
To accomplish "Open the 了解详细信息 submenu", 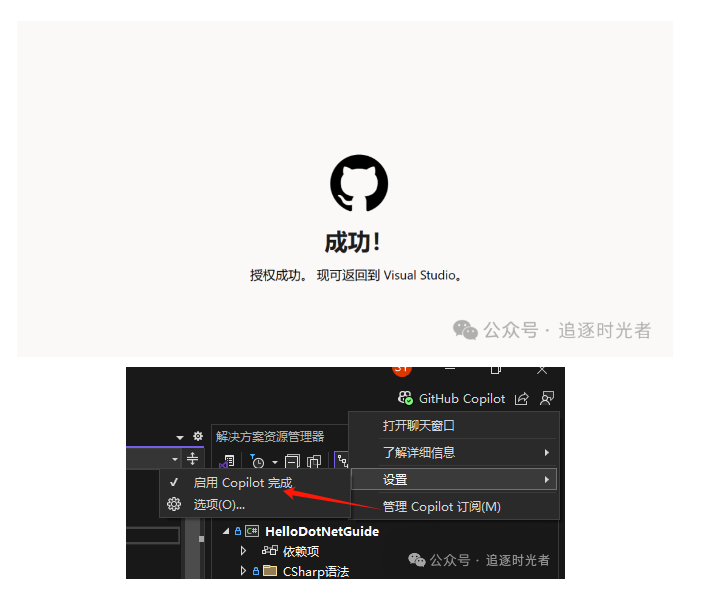I will [x=454, y=452].
